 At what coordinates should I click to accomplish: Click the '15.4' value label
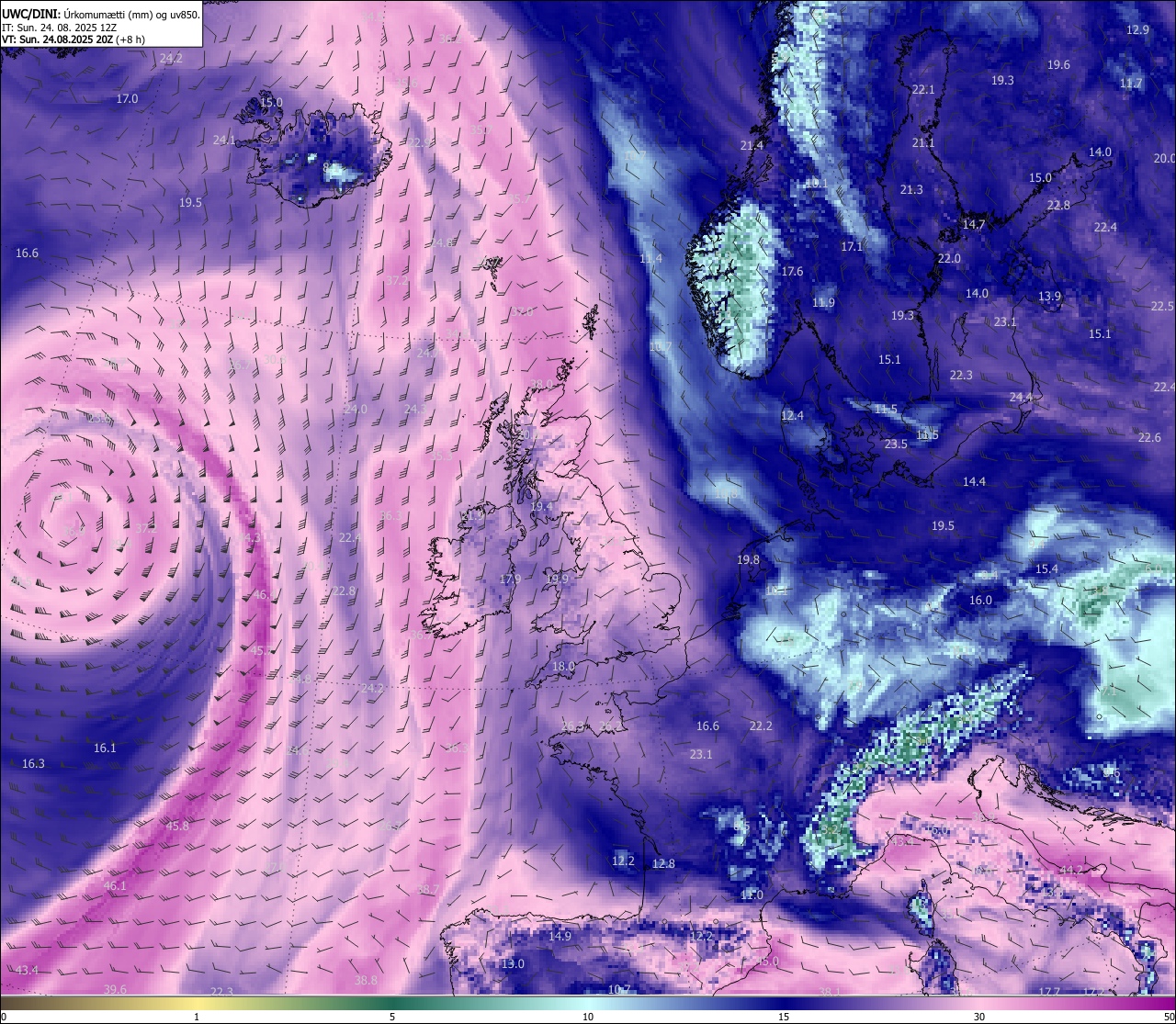pos(1046,568)
